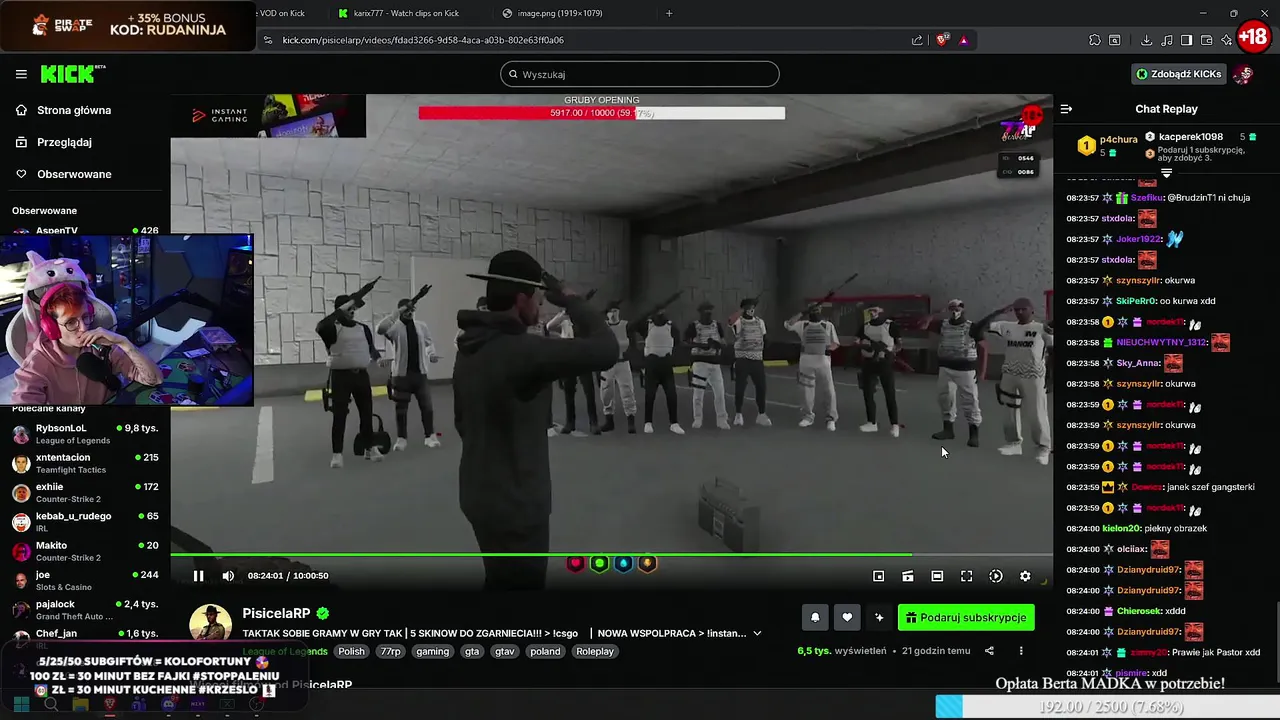Viewport: 1280px width, 720px height.
Task: Select the gaming tag
Action: (433, 651)
